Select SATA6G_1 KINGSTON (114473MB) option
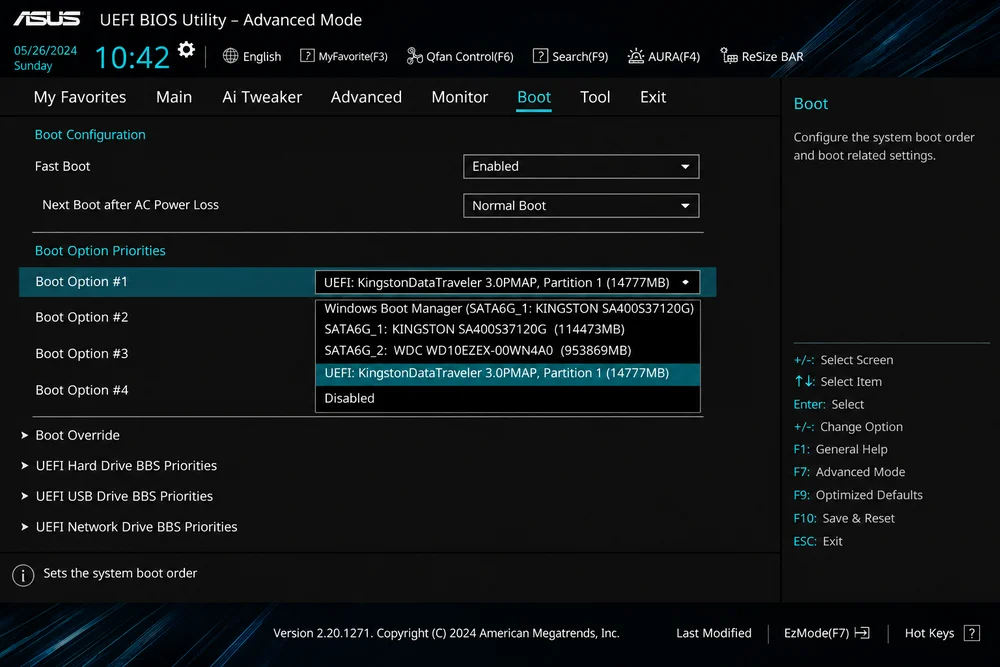The width and height of the screenshot is (1000, 667). (x=508, y=329)
